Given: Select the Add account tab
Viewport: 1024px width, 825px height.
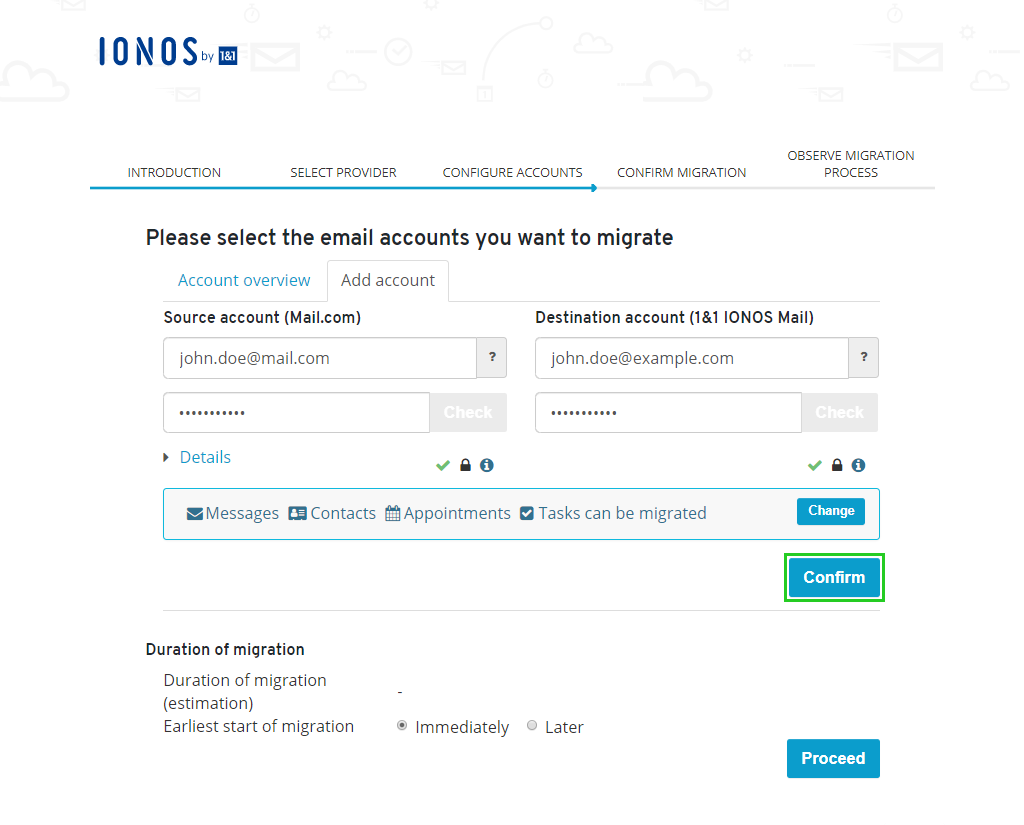Looking at the screenshot, I should (x=388, y=281).
